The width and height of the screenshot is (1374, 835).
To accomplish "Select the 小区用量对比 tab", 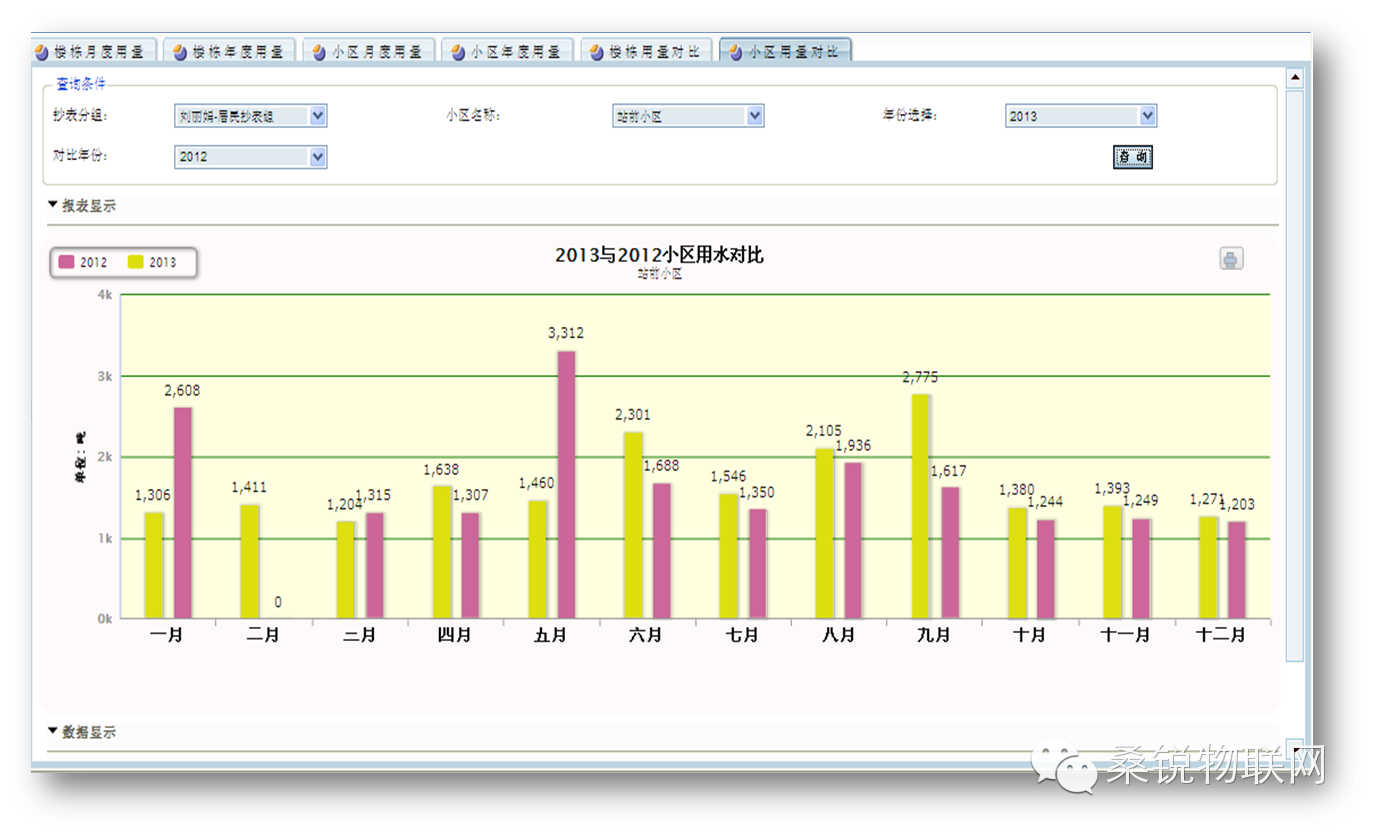I will (x=786, y=51).
